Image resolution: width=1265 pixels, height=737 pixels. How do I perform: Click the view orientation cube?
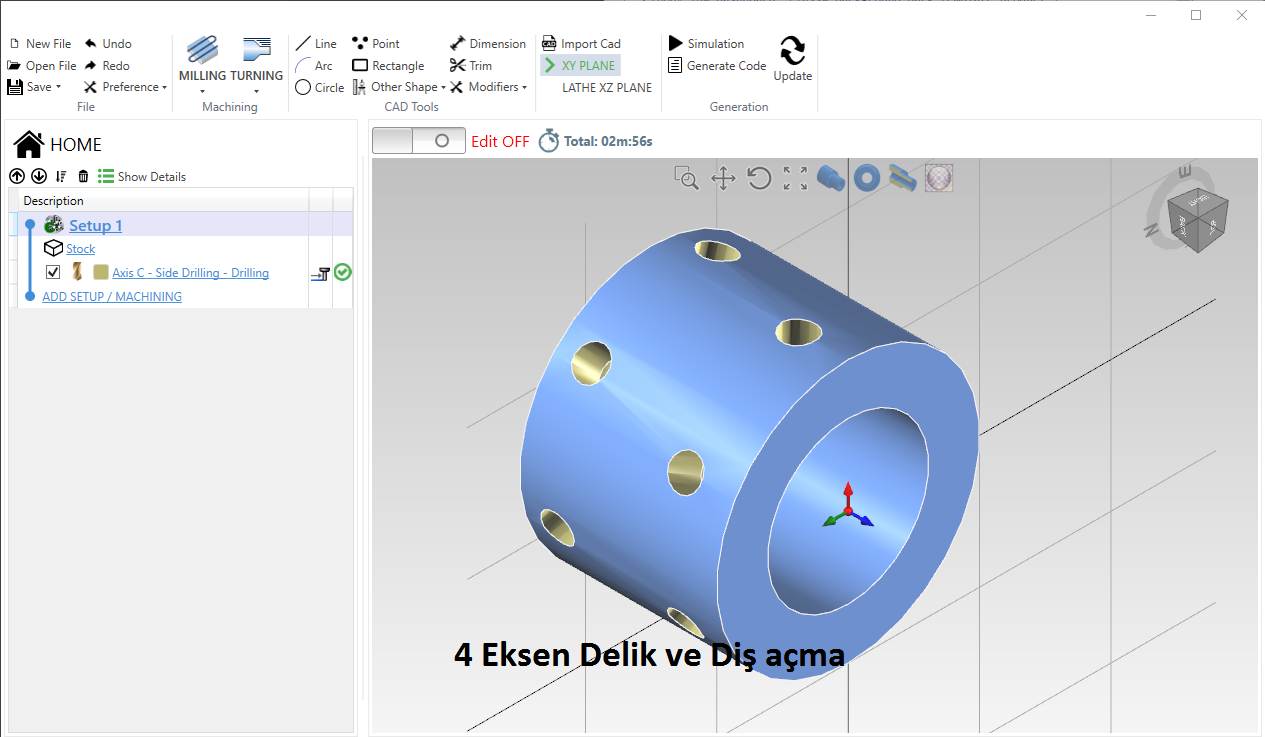[x=1197, y=209]
